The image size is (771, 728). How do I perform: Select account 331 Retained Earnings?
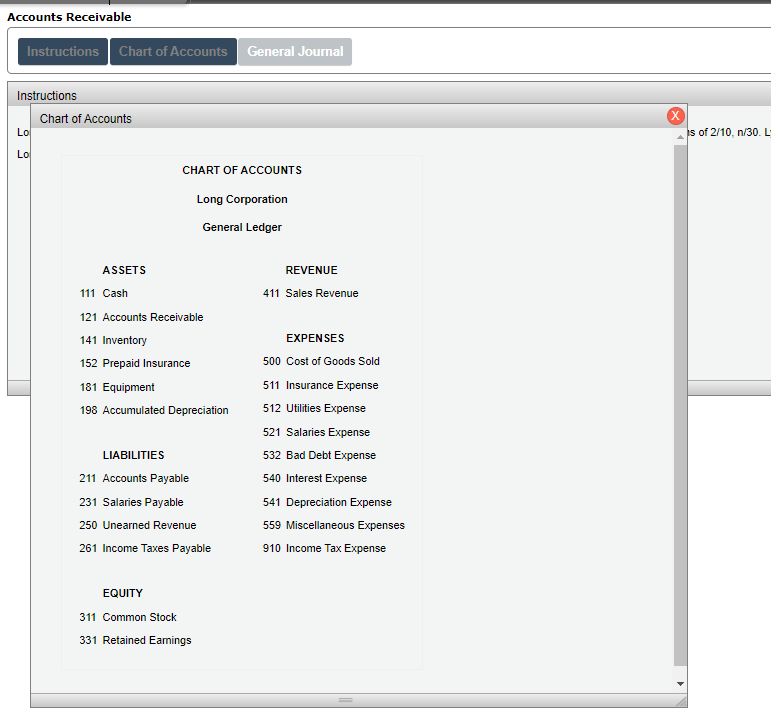click(135, 641)
